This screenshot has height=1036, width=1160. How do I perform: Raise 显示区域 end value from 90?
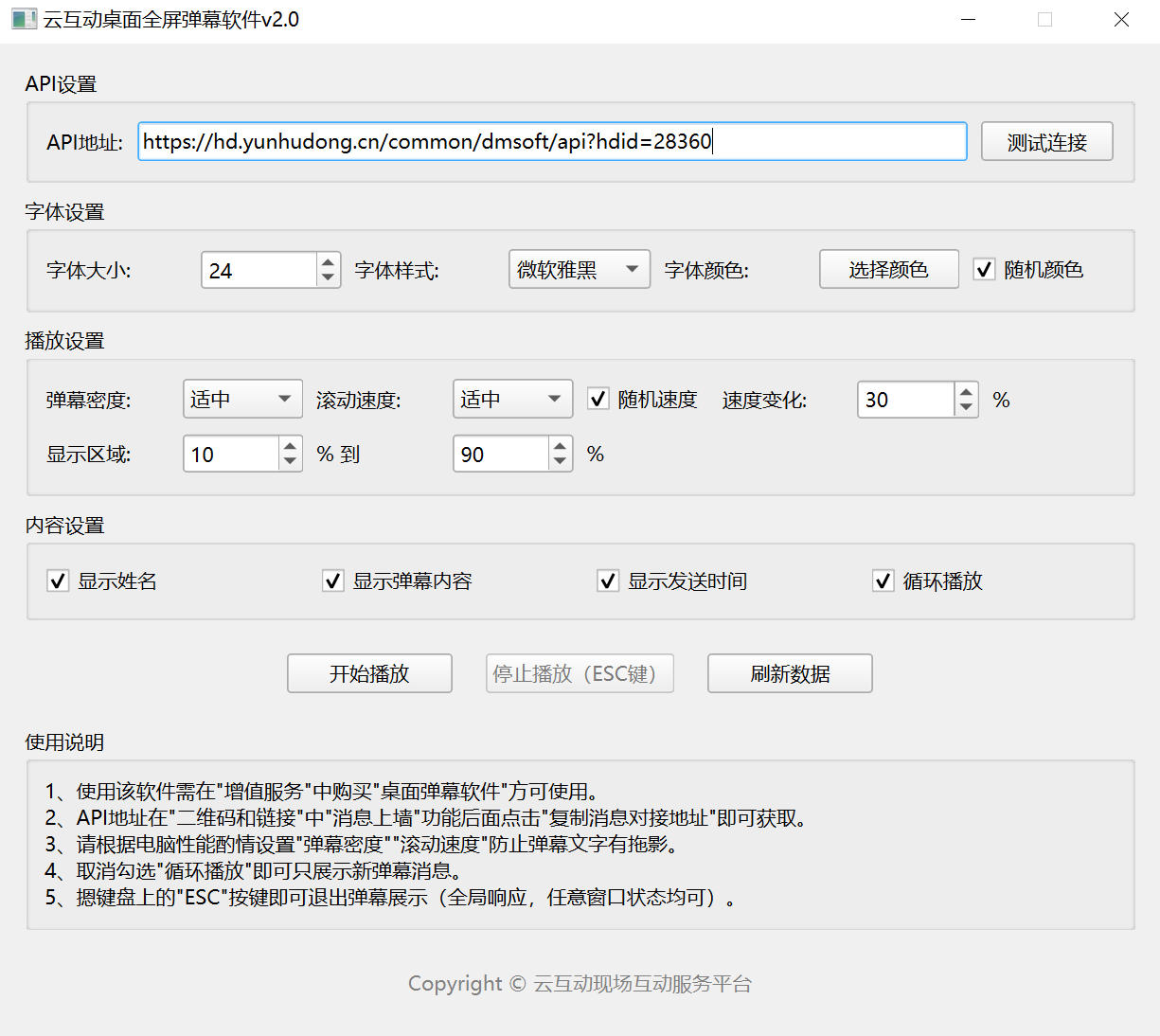(560, 446)
